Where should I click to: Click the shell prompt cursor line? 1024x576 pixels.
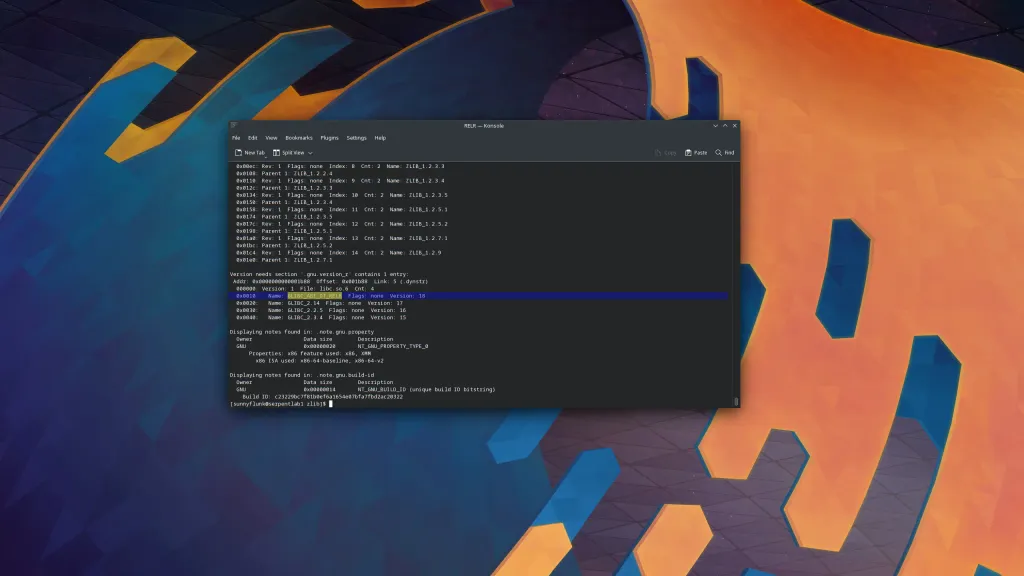point(281,404)
